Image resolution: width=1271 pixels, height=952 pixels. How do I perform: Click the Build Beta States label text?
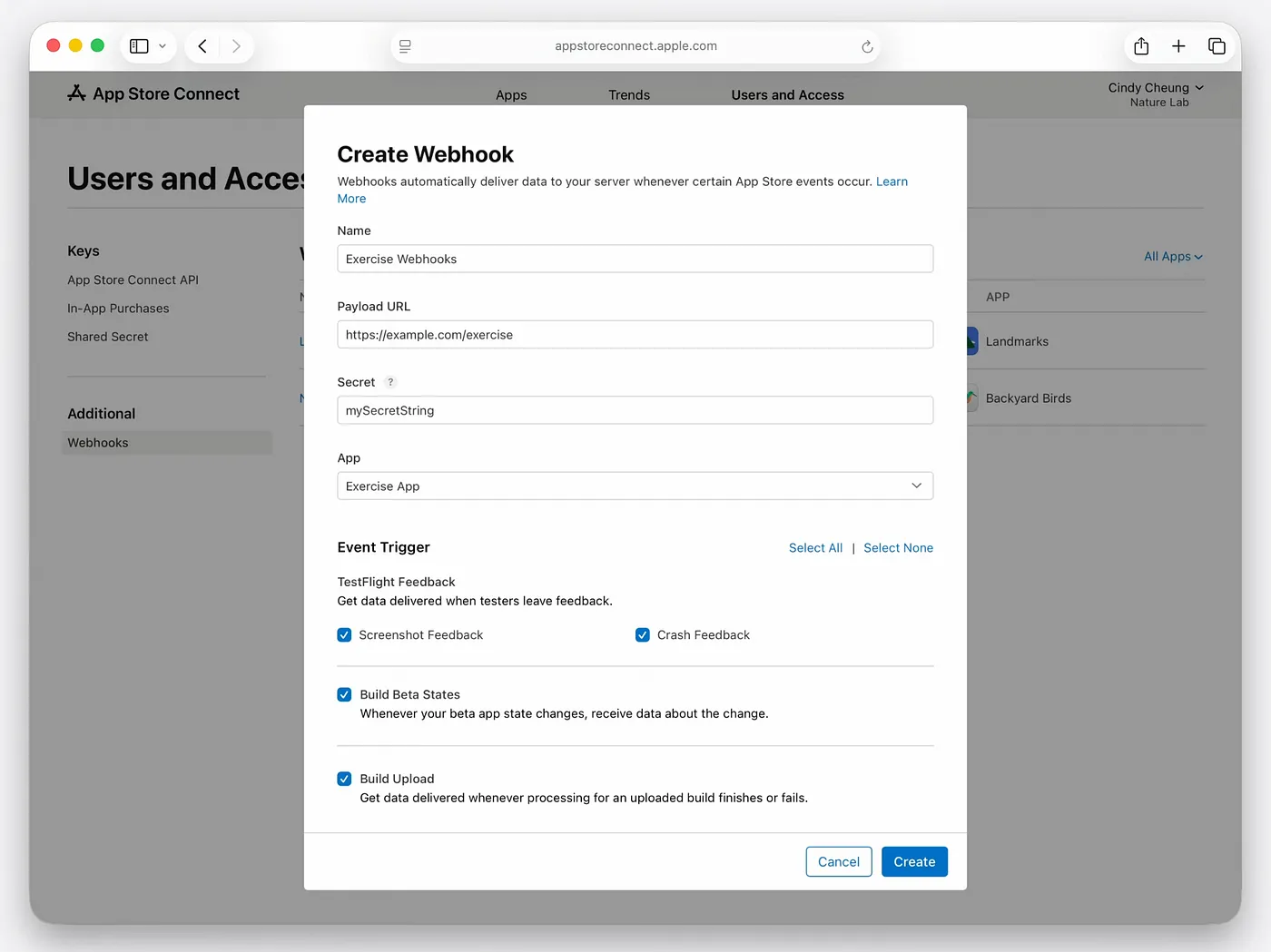(409, 695)
